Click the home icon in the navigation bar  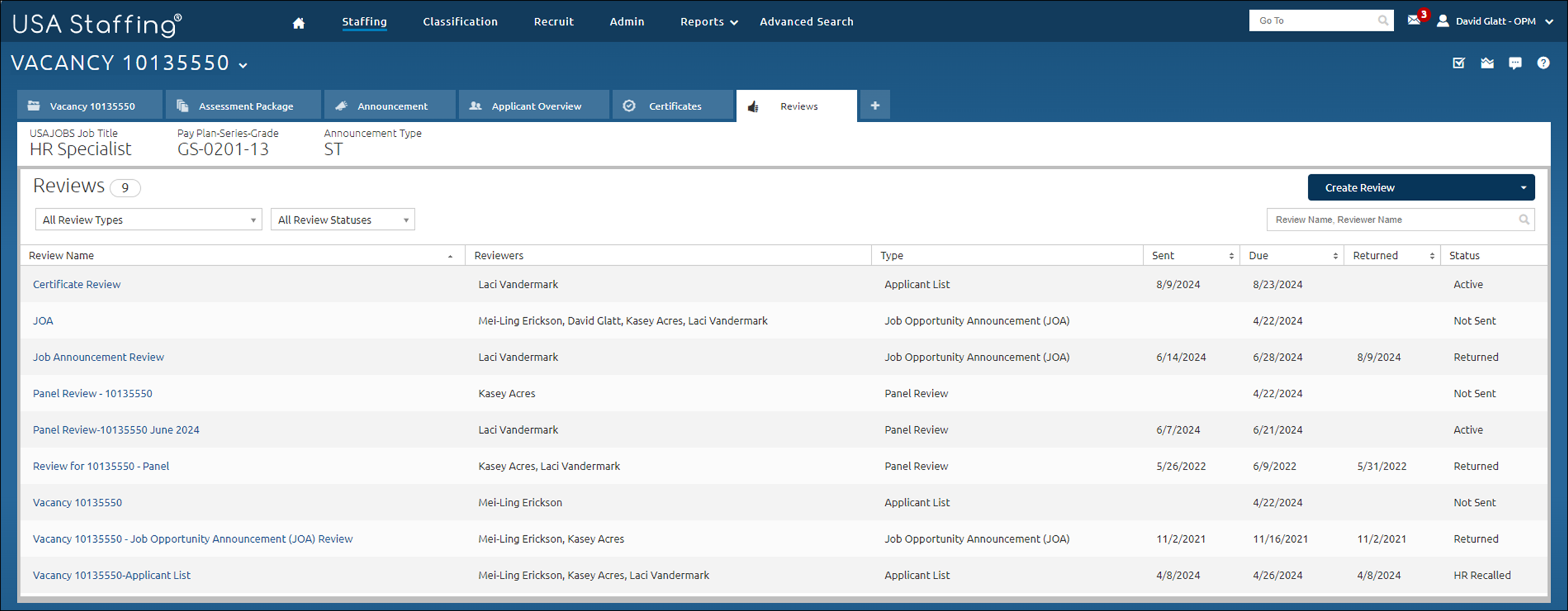(x=298, y=21)
